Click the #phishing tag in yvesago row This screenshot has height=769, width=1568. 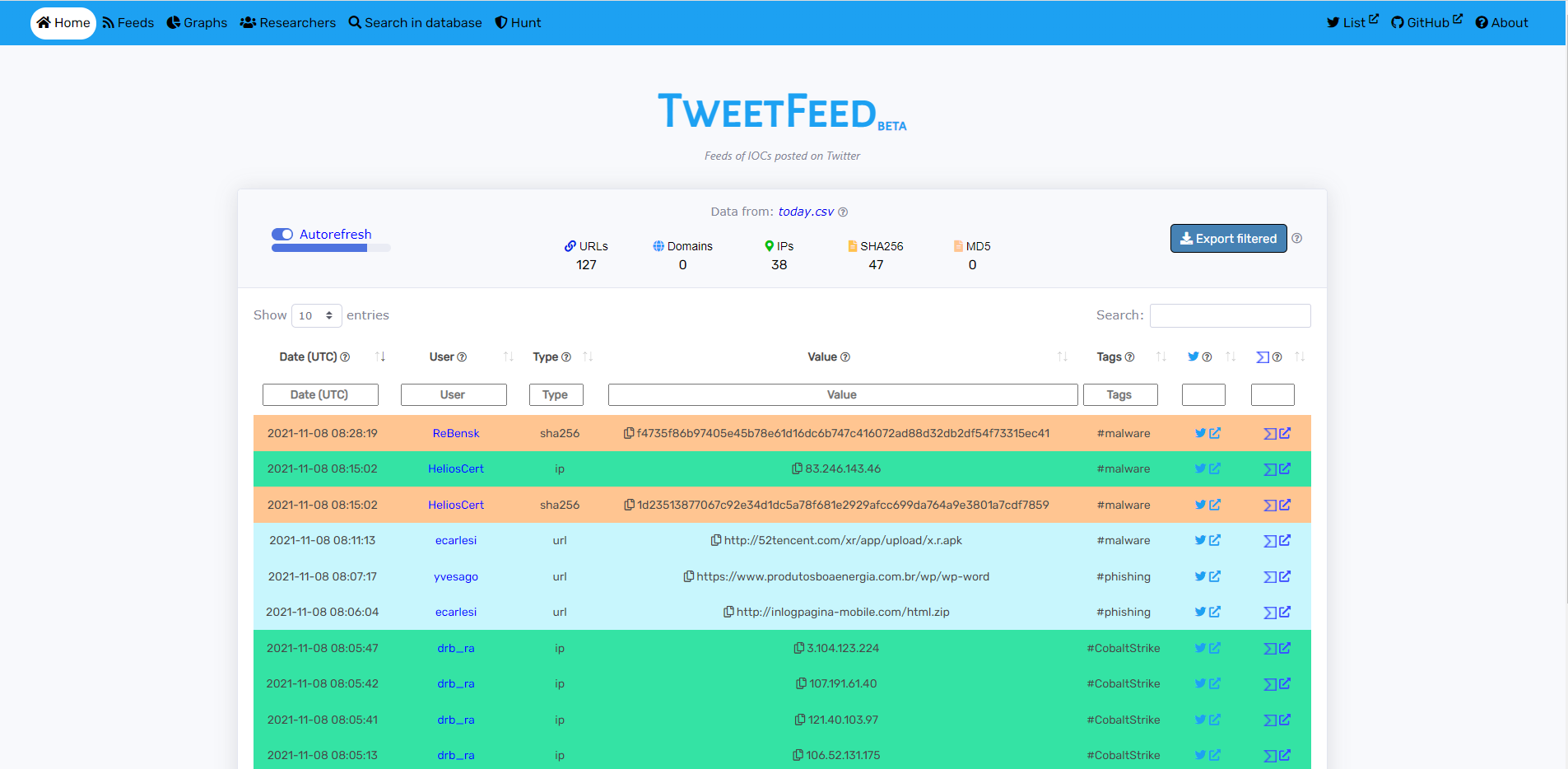(x=1124, y=576)
